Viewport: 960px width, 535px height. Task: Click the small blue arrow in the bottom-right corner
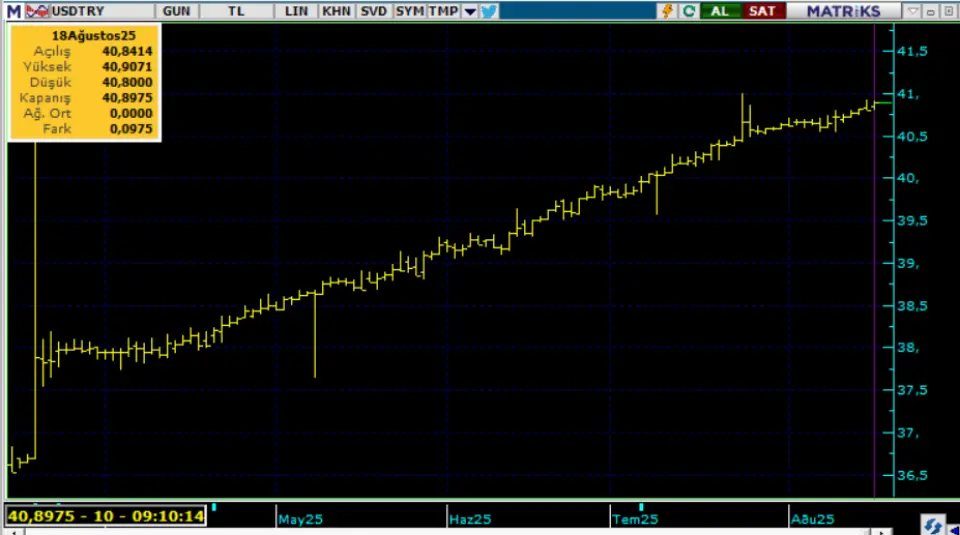(x=954, y=530)
